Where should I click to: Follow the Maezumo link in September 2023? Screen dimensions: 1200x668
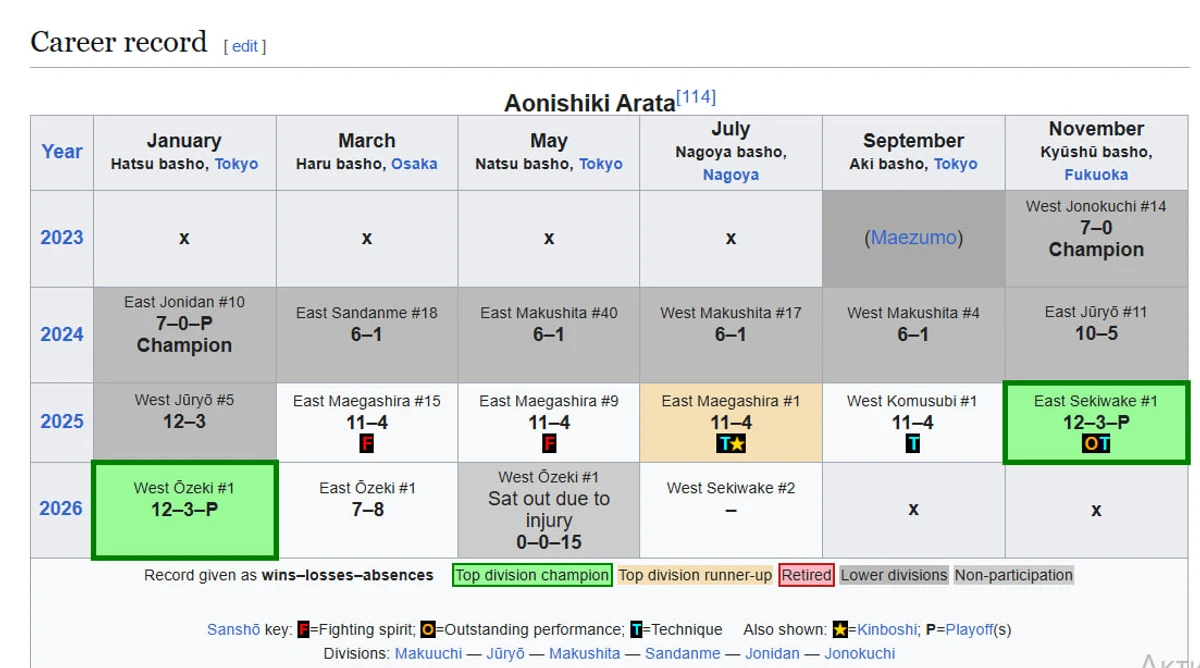(913, 238)
